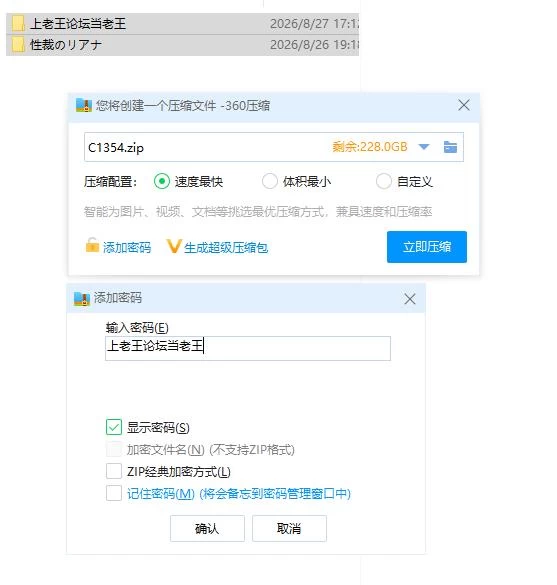The height and width of the screenshot is (585, 557).
Task: Start compression with 立即压缩 button
Action: tap(427, 247)
